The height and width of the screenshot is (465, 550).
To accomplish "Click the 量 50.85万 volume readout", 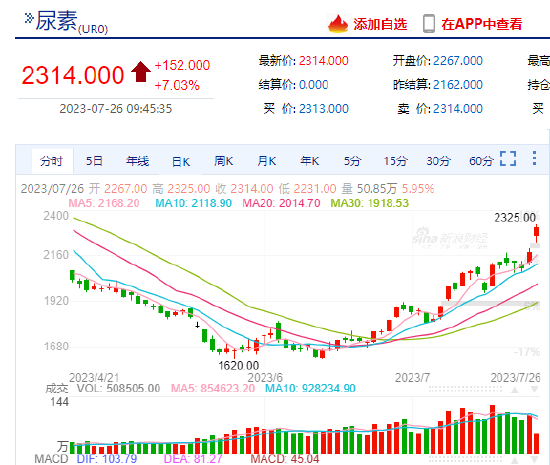I will coord(369,189).
